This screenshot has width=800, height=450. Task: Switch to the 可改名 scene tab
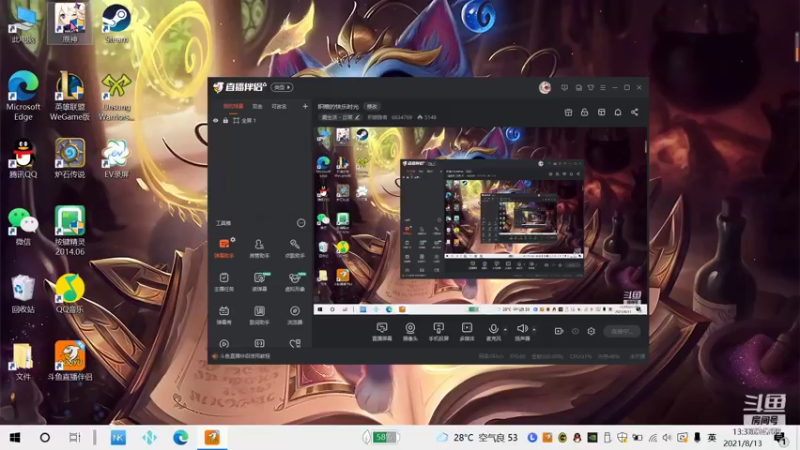[279, 107]
